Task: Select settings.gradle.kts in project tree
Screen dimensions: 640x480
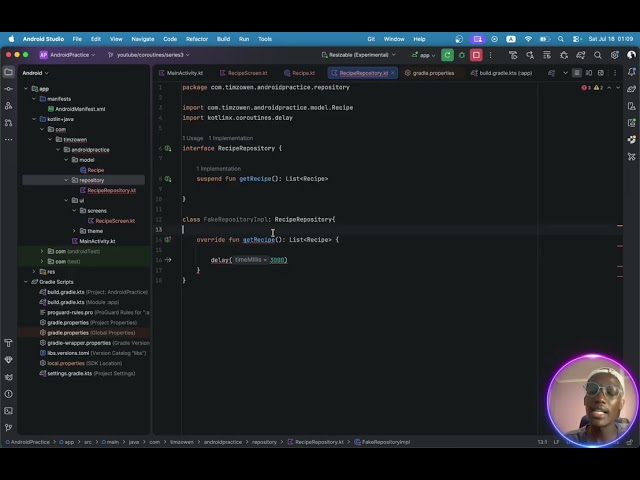Action: [x=87, y=373]
